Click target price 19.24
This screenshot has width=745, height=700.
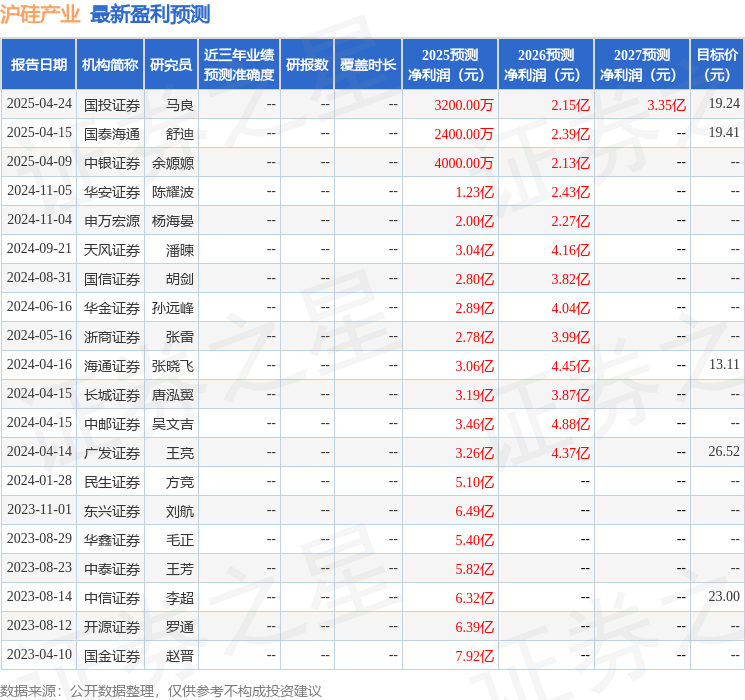coord(724,104)
